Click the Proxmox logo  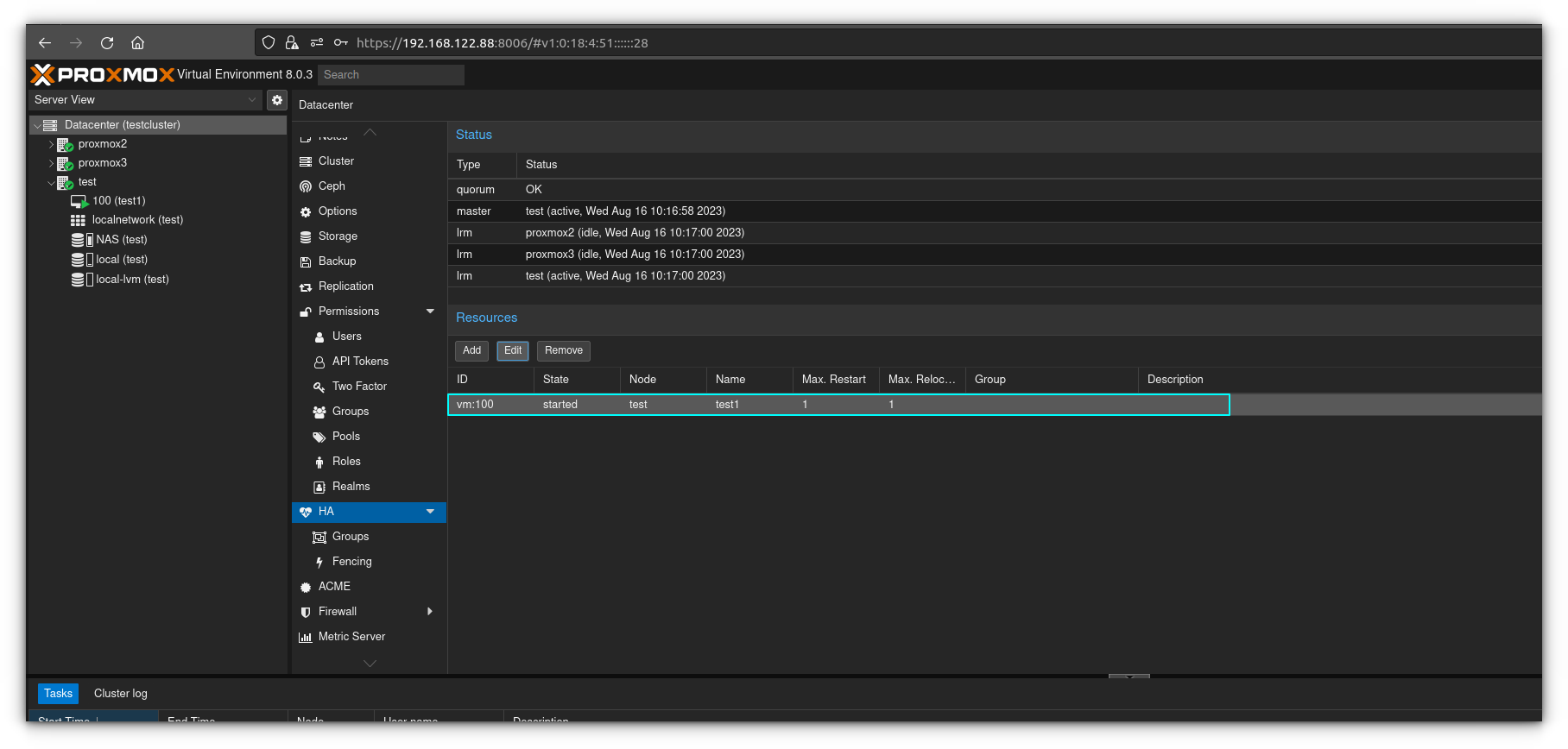click(x=102, y=74)
